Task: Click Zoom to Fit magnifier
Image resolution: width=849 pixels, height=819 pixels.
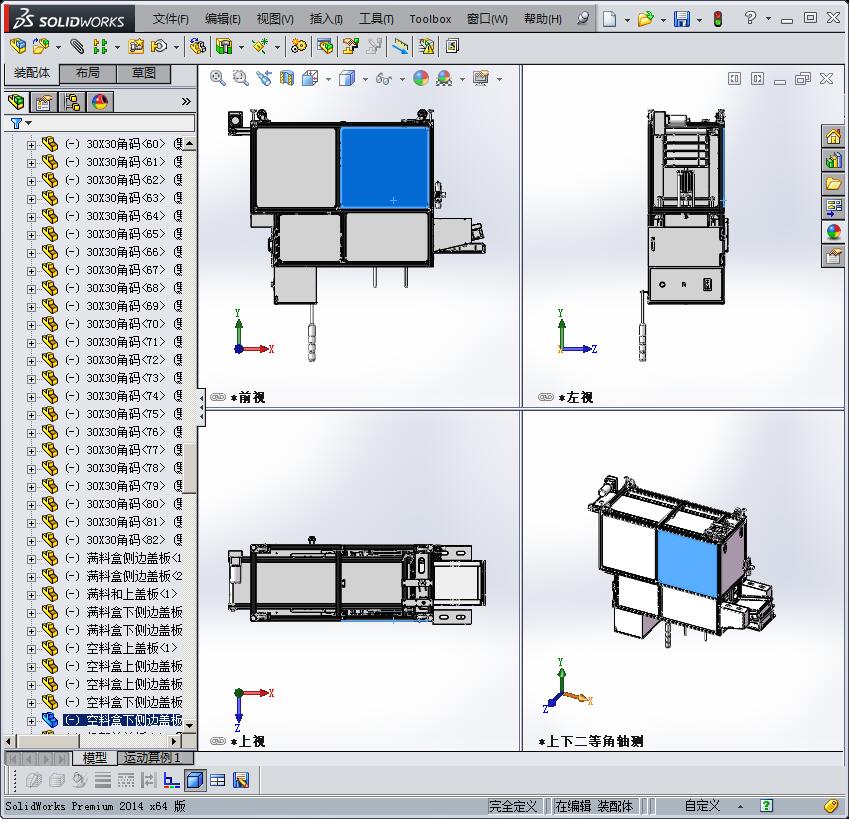Action: [x=218, y=78]
